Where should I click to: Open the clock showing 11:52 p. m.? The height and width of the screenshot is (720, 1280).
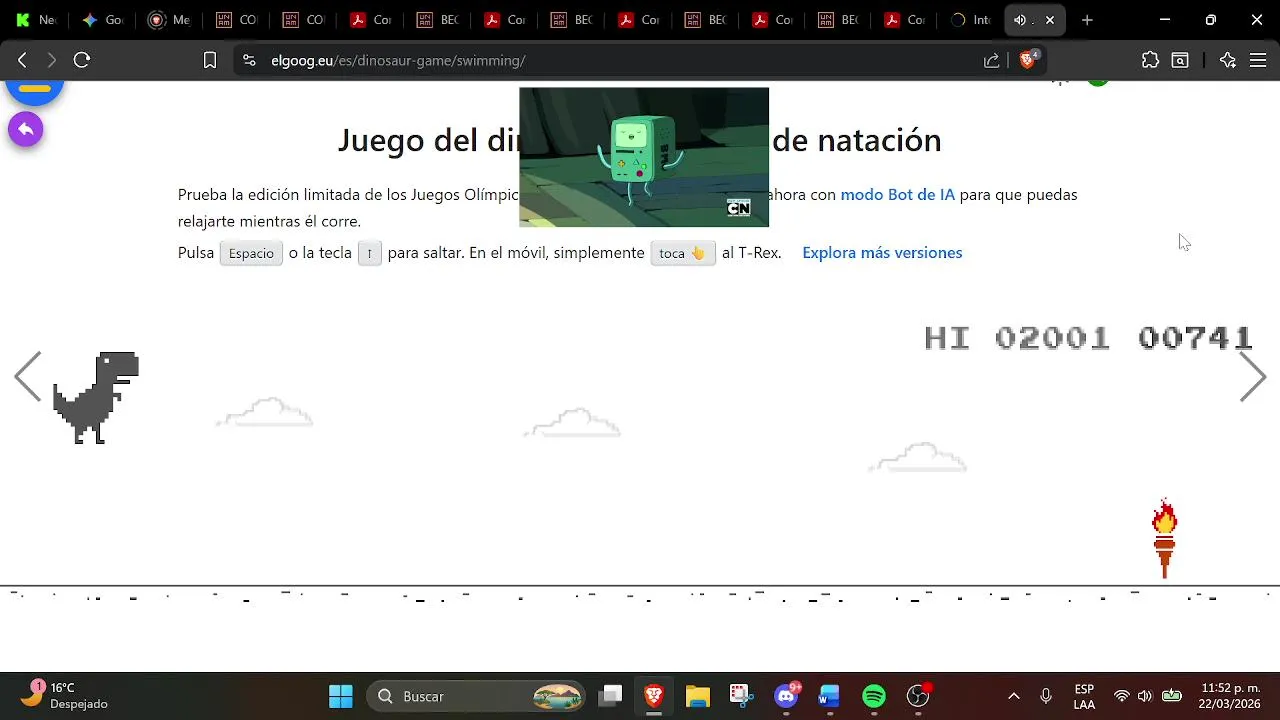[x=1231, y=696]
